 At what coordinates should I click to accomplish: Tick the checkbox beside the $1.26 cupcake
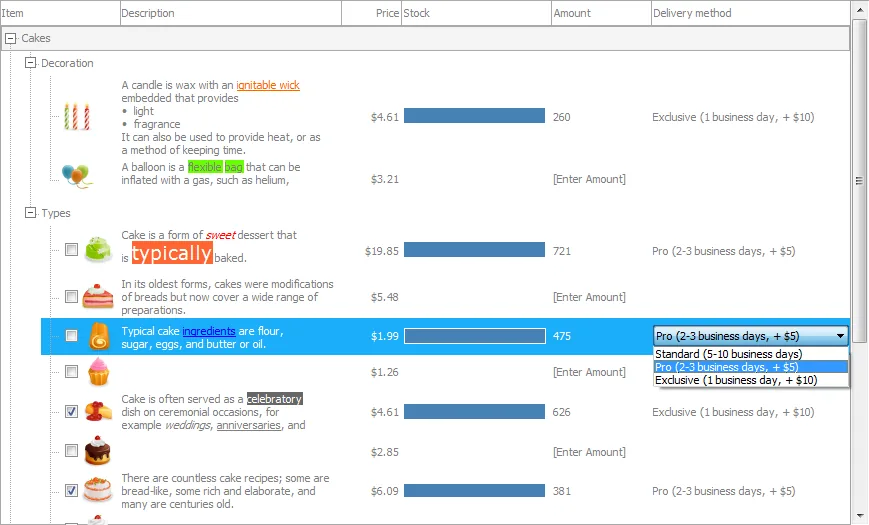pyautogui.click(x=71, y=371)
